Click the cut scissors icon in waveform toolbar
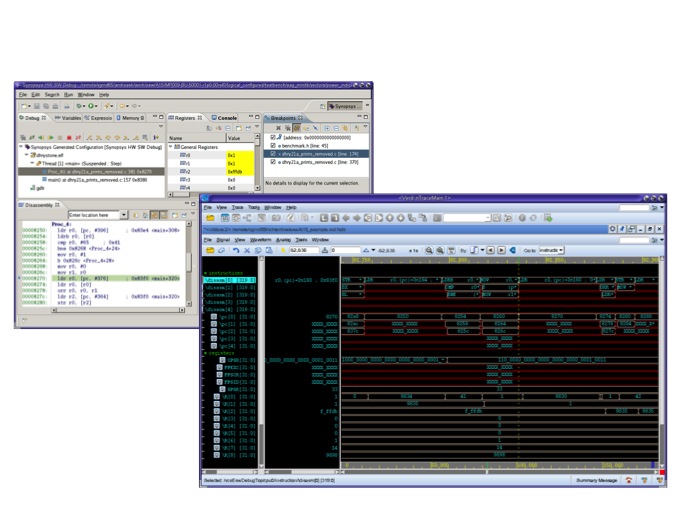The width and height of the screenshot is (680, 510). [x=247, y=250]
